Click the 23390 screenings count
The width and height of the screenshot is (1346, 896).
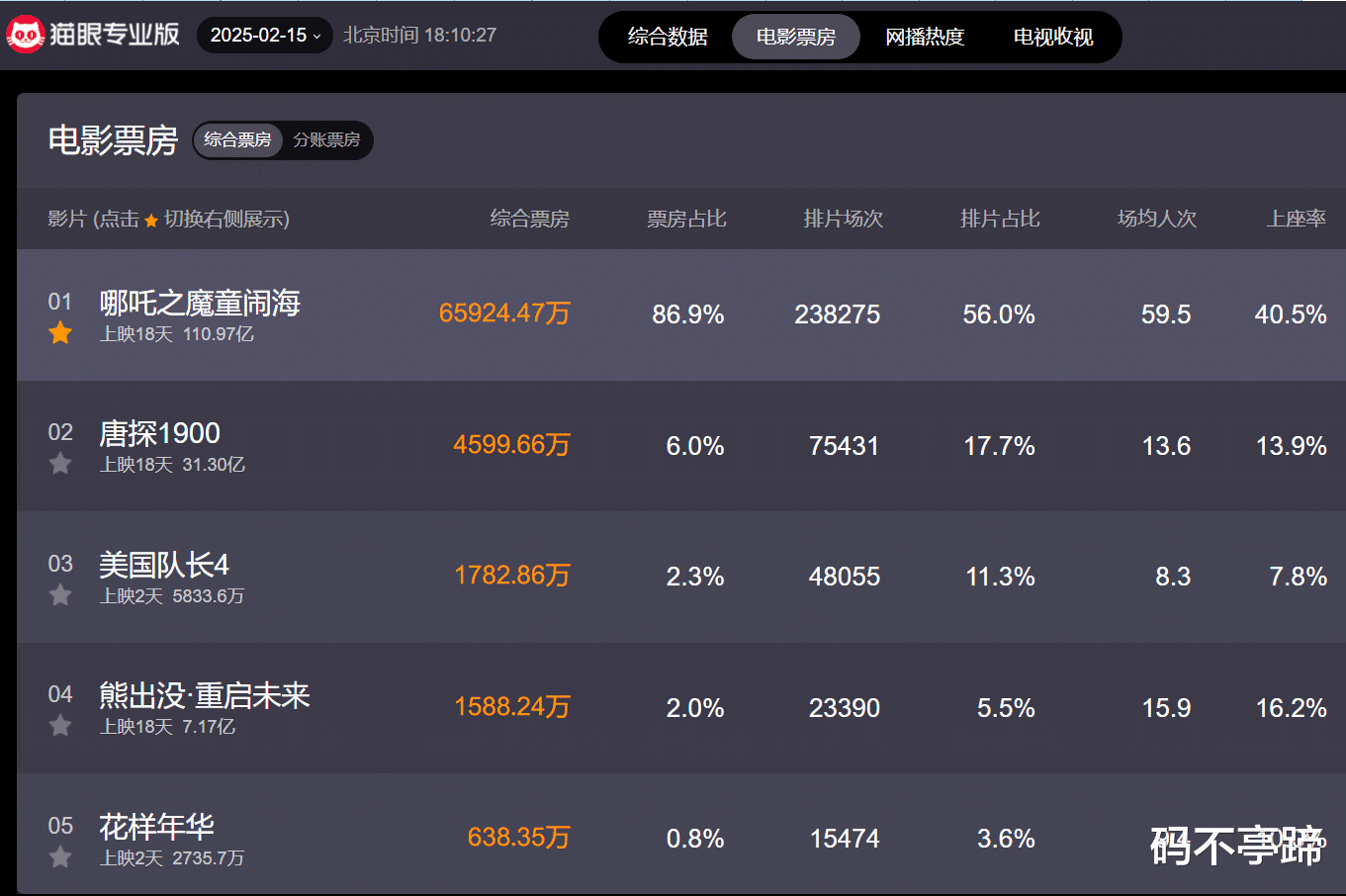pyautogui.click(x=845, y=708)
